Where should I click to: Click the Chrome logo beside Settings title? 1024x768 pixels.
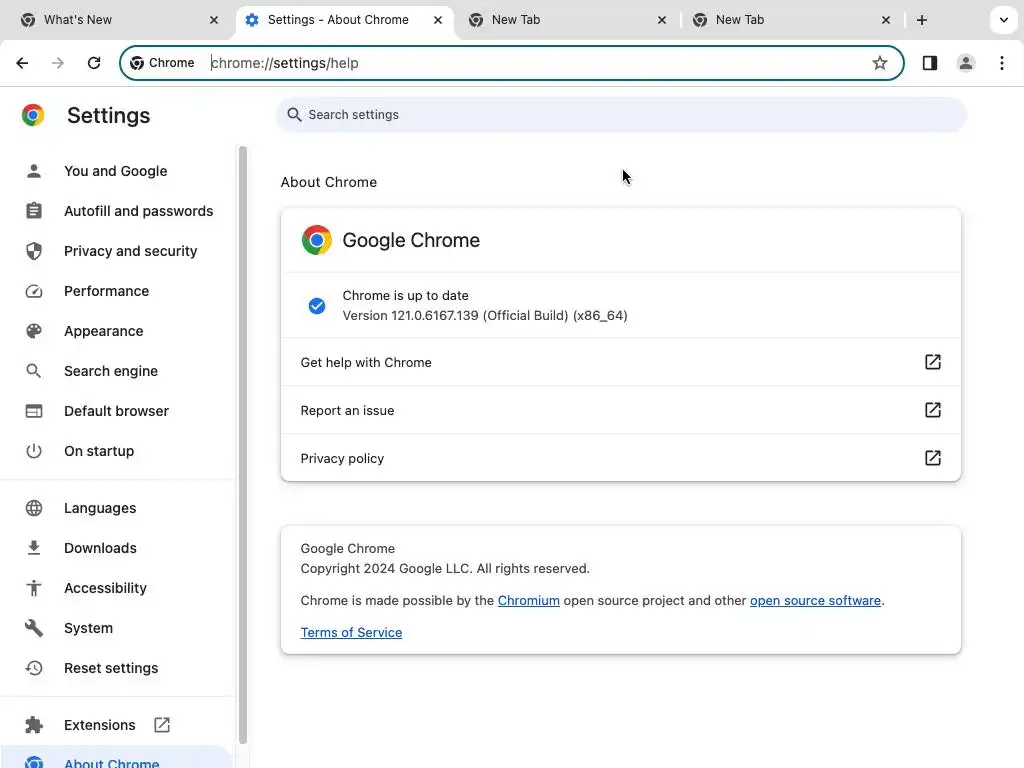coord(33,115)
